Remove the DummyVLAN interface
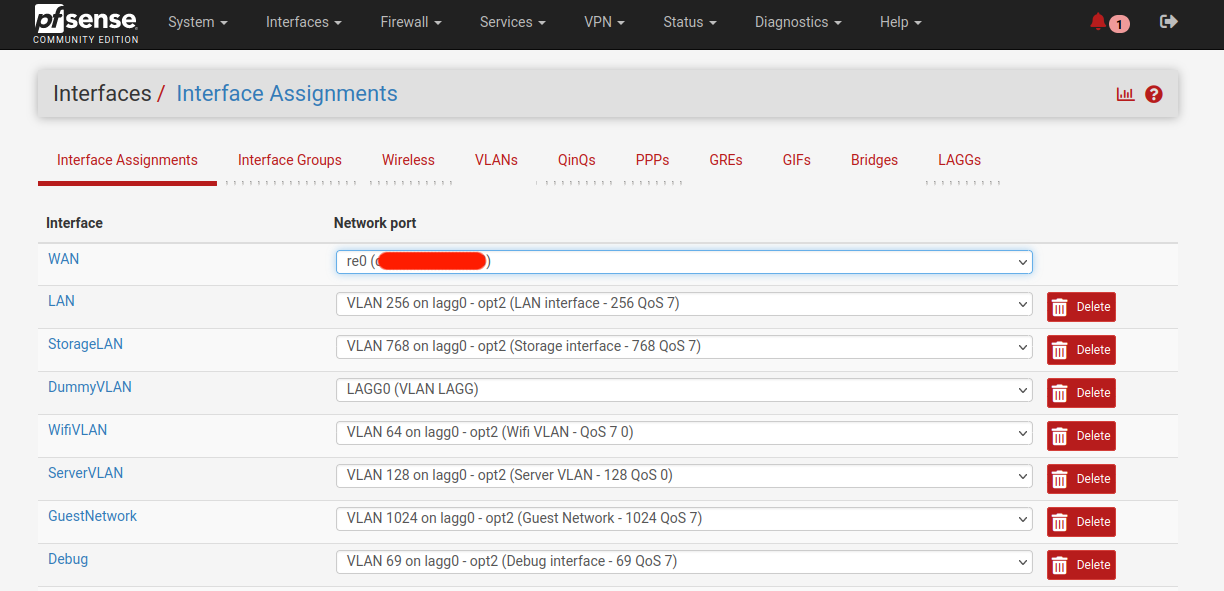 (x=1081, y=393)
